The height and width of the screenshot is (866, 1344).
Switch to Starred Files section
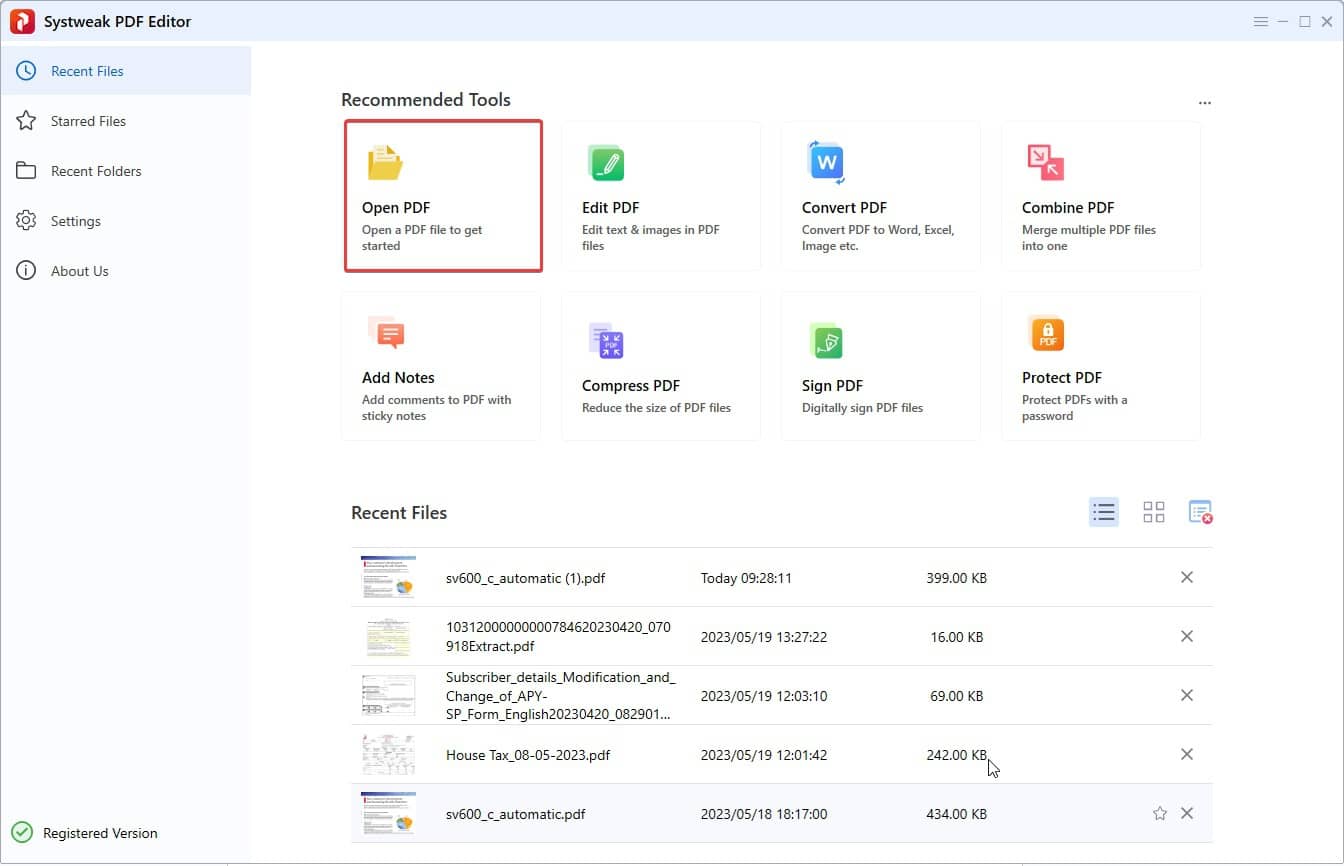[88, 120]
